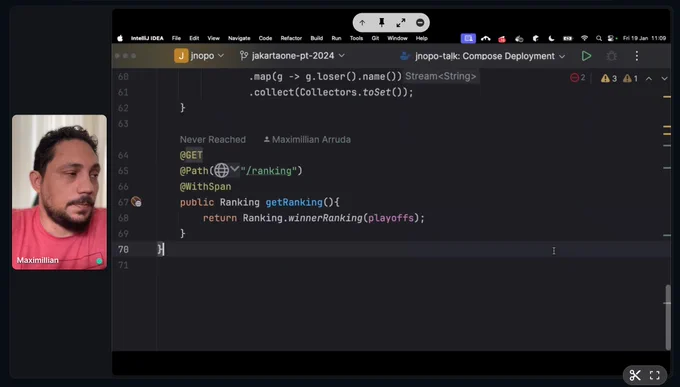Open macOS Spotlight search icon
Screen dimensions: 680x387
599,38
